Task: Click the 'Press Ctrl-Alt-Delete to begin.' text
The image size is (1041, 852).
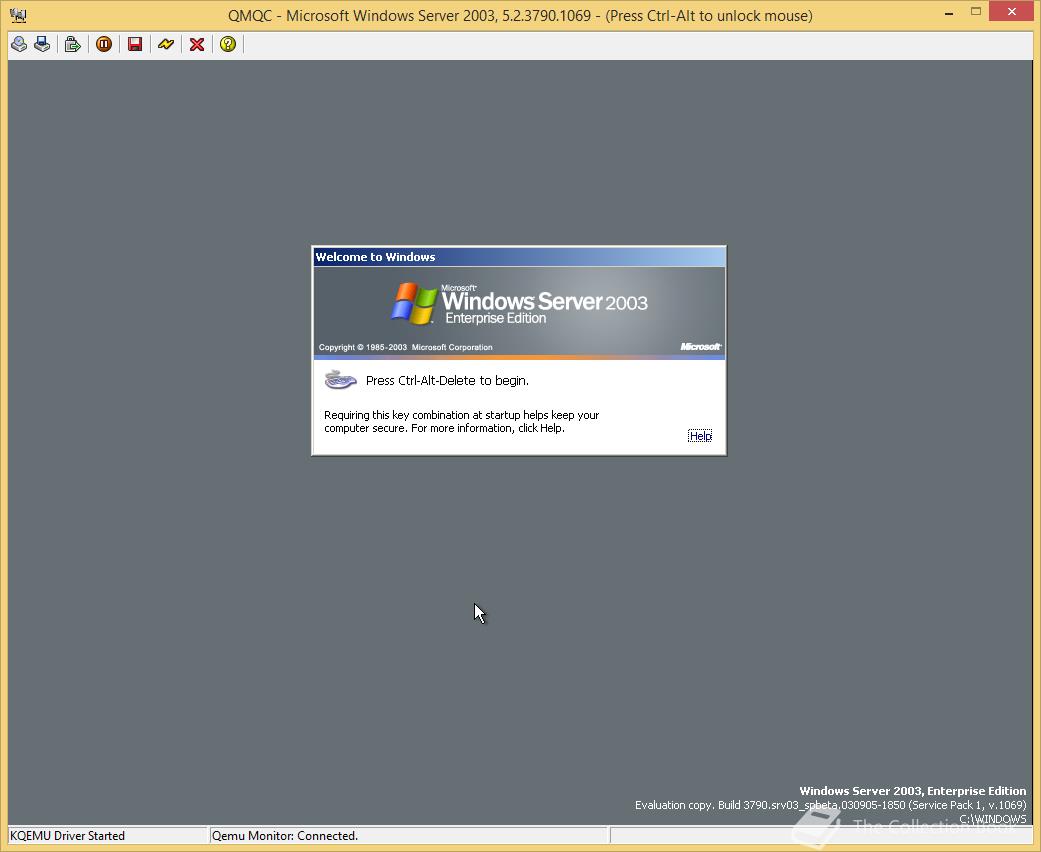Action: (x=447, y=381)
